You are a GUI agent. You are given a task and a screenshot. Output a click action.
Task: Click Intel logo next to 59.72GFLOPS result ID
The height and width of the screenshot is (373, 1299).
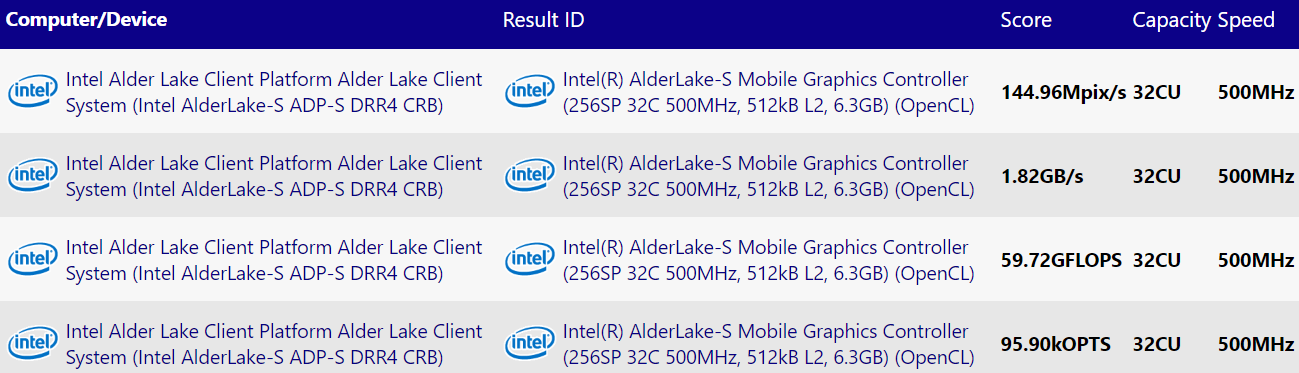click(530, 260)
